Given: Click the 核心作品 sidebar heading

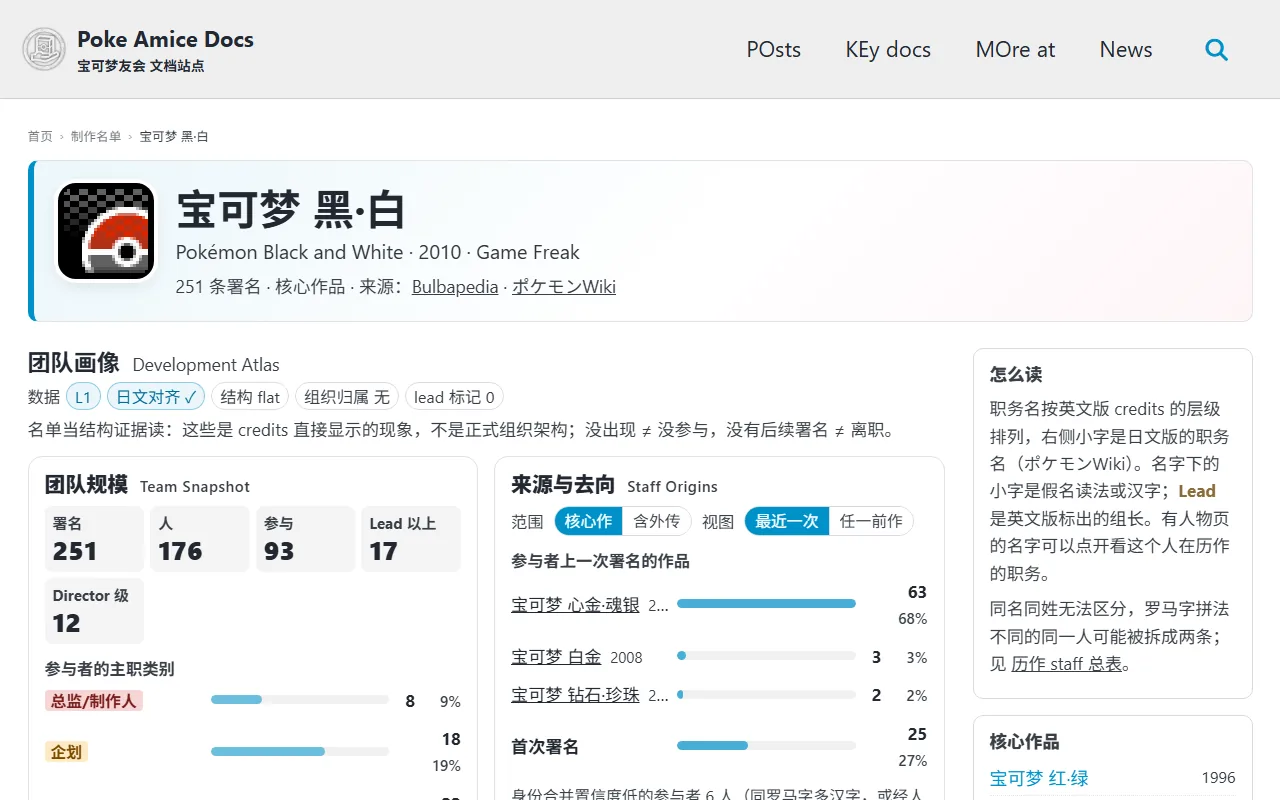Looking at the screenshot, I should point(1025,742).
